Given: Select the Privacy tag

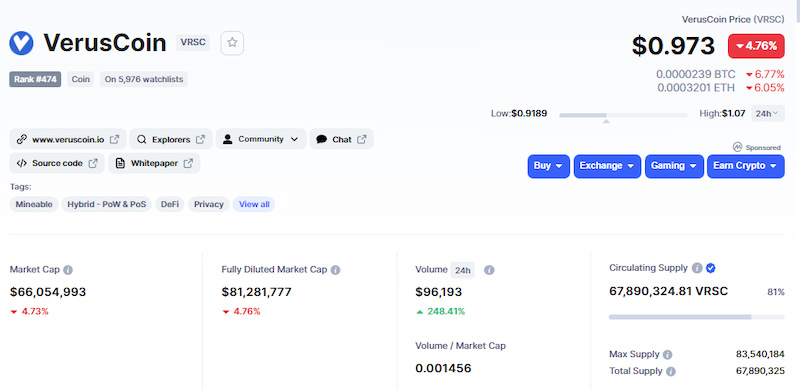Looking at the screenshot, I should [209, 204].
